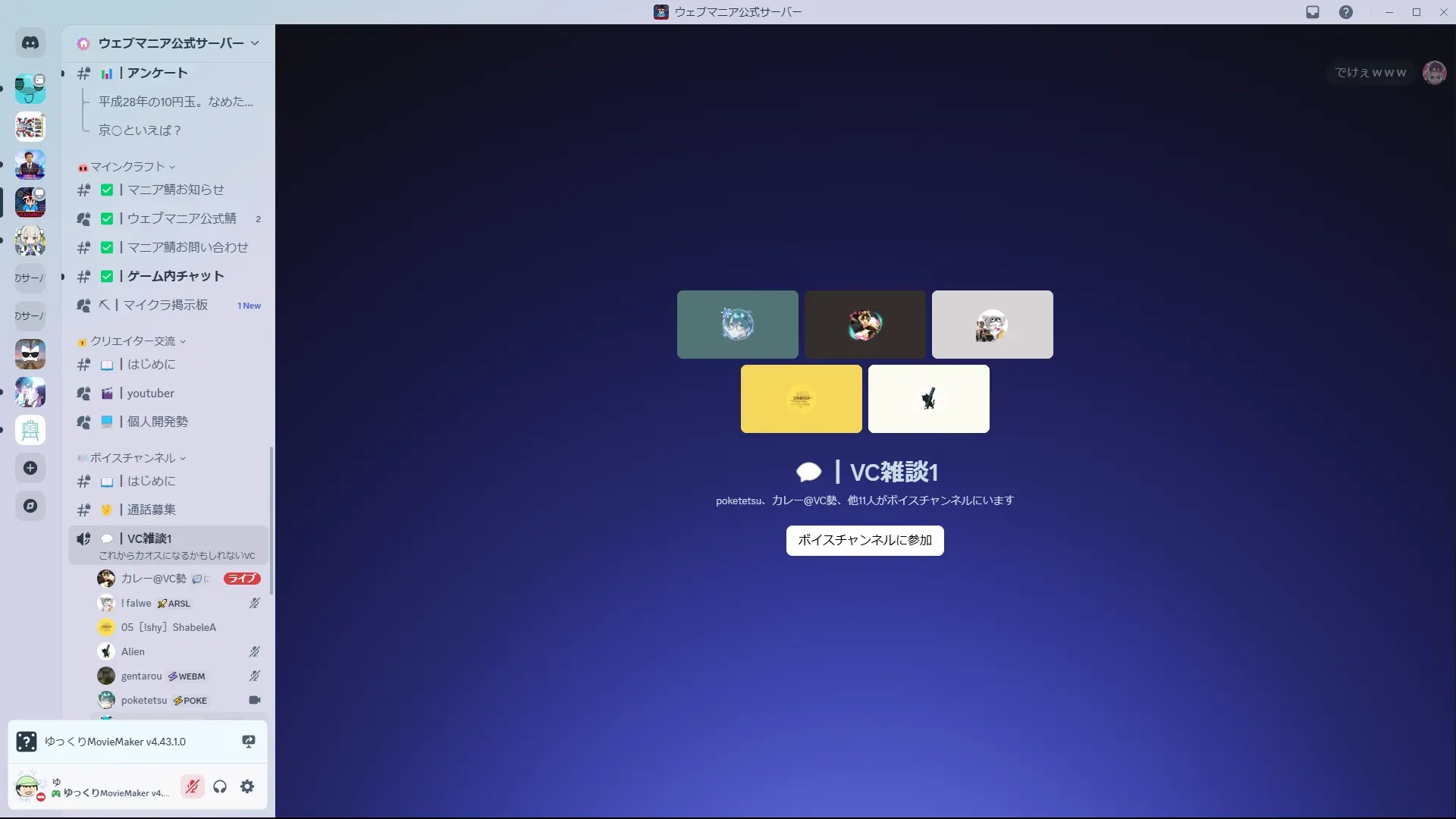Click the ボイスチャンネルに参加 join button
The width and height of the screenshot is (1456, 819).
point(864,540)
